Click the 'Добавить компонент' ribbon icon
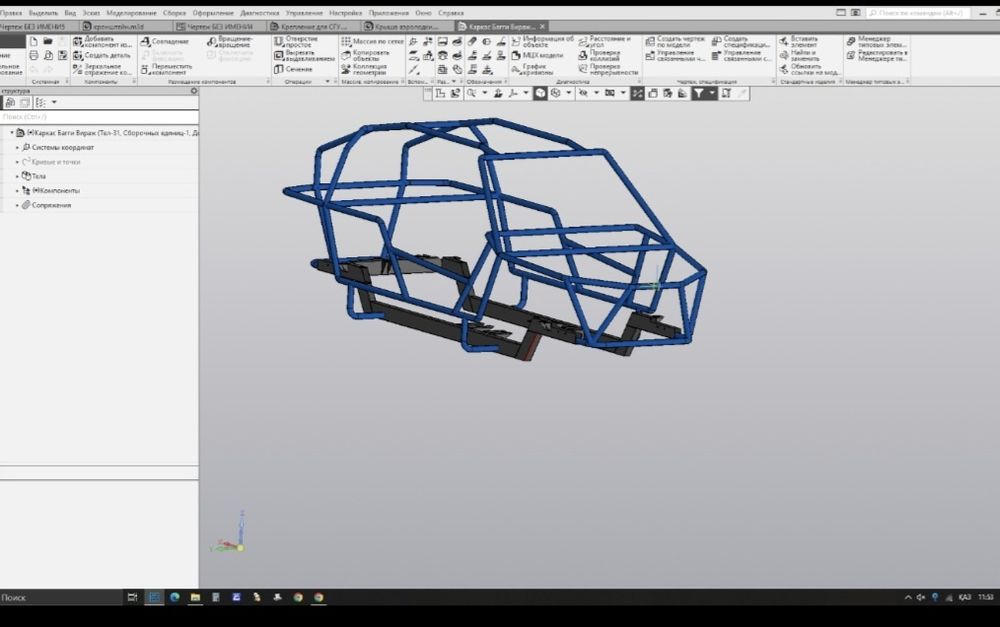1000x627 pixels. click(78, 41)
